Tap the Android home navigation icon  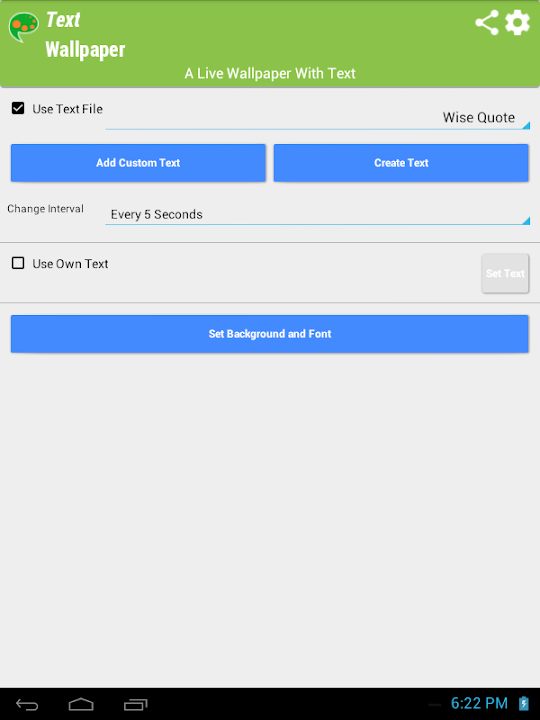click(x=81, y=704)
